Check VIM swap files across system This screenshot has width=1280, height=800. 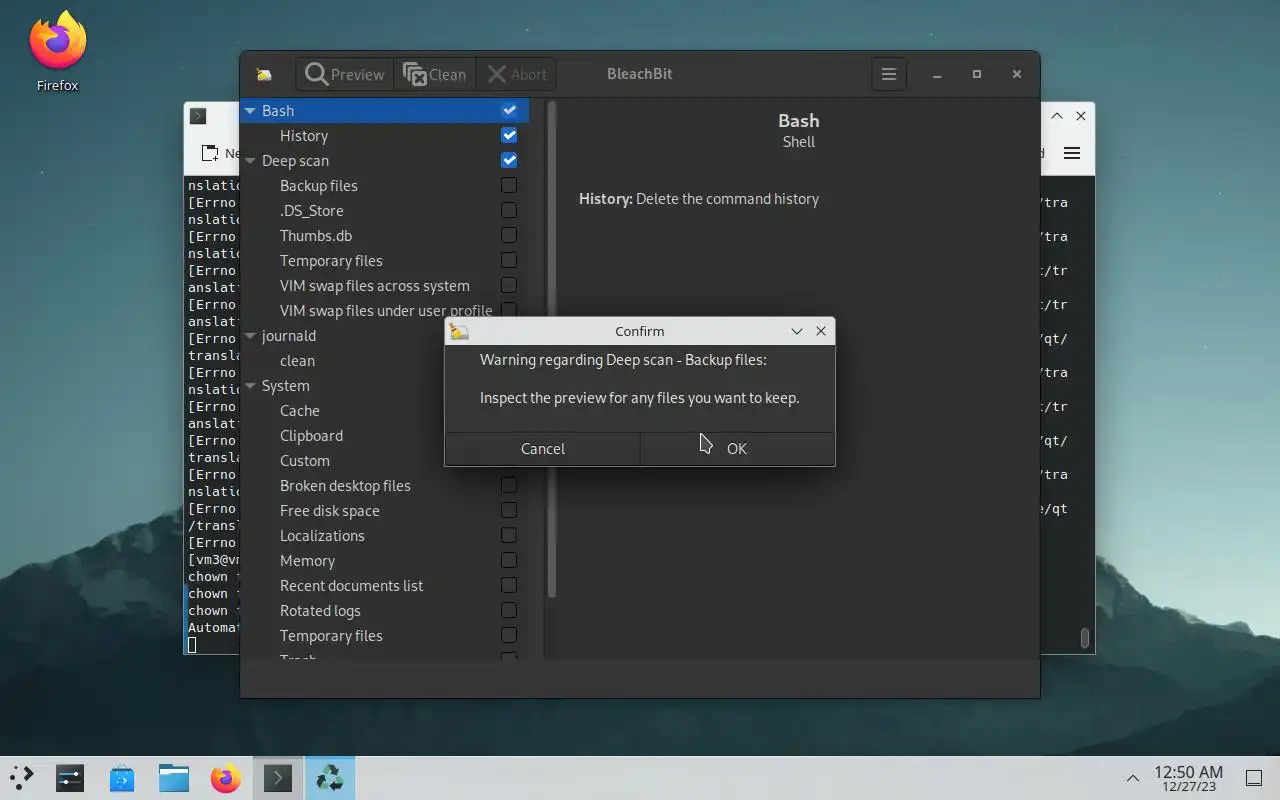tap(509, 285)
